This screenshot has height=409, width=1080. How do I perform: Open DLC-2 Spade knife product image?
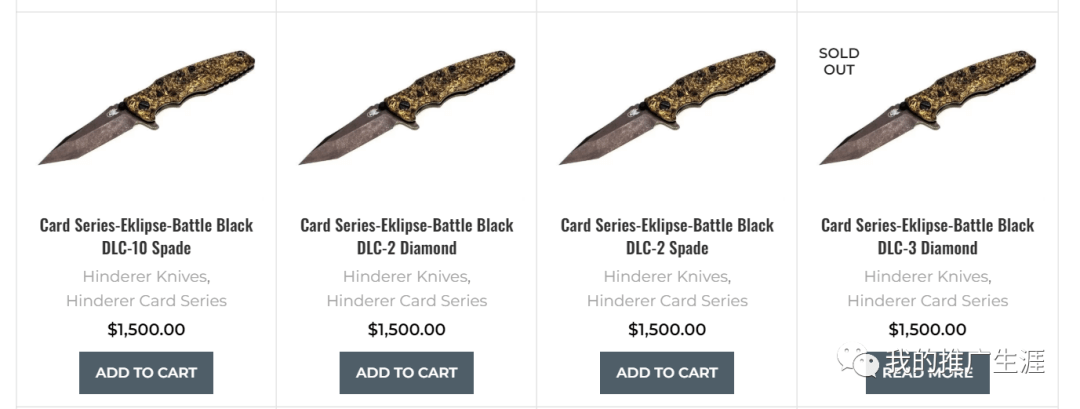click(x=667, y=107)
